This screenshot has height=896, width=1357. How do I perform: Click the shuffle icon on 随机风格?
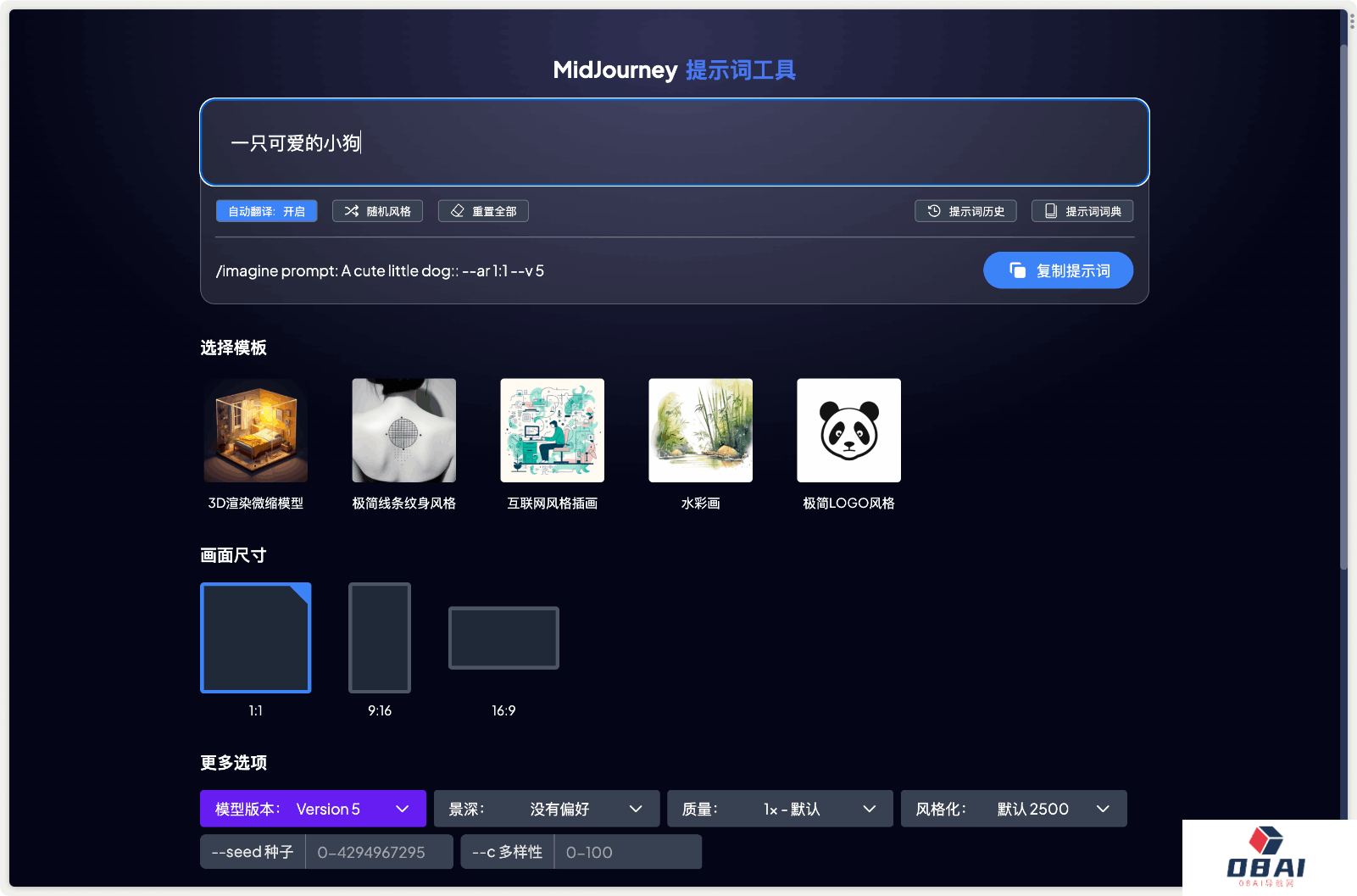click(x=352, y=210)
